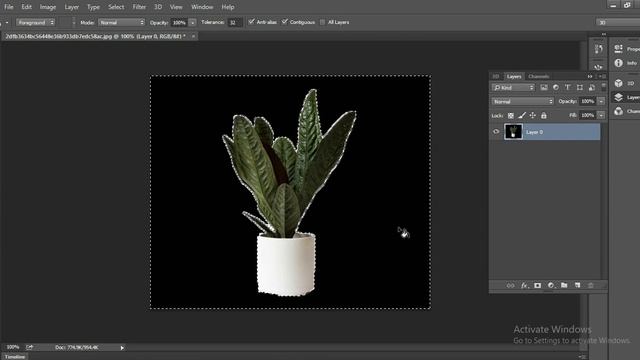Open the Select menu
The width and height of the screenshot is (640, 360).
pos(116,7)
